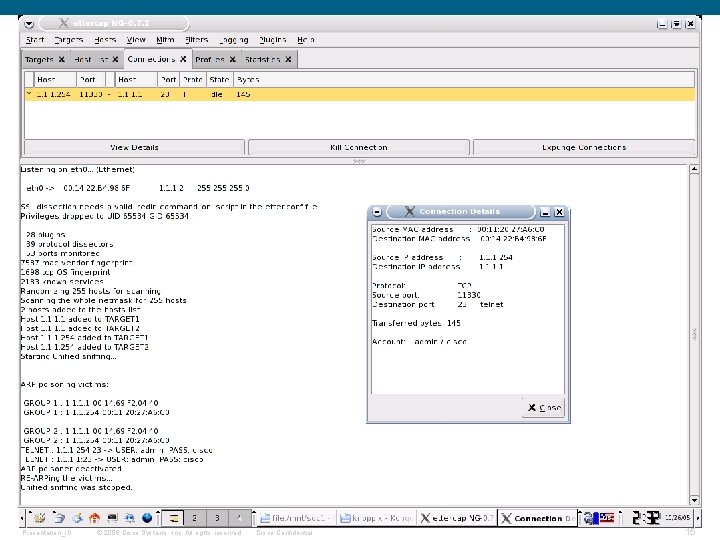Launch the terminal (Konsole) icon in panel

click(x=112, y=518)
